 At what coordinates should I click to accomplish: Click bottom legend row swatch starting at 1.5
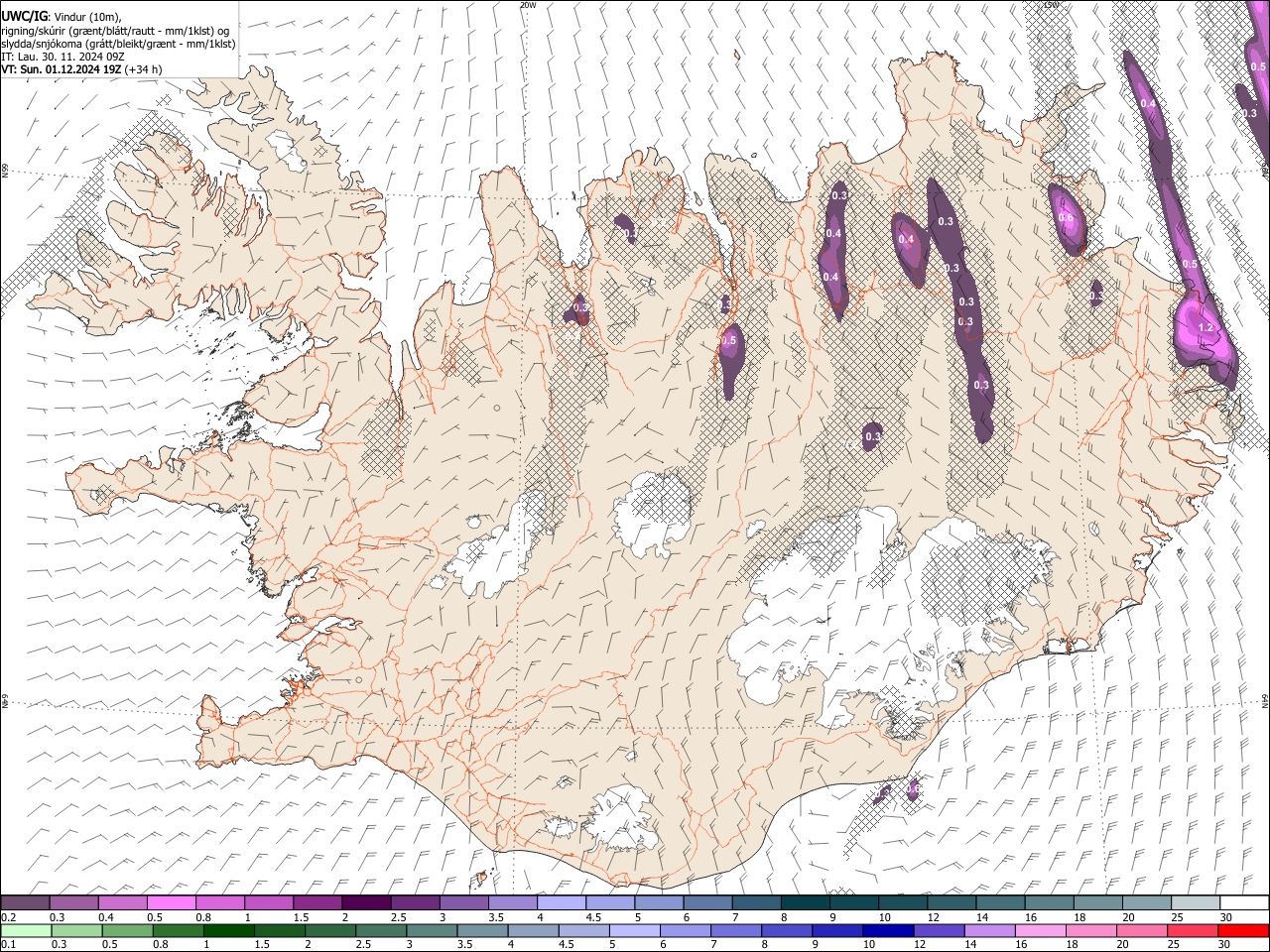[x=279, y=930]
